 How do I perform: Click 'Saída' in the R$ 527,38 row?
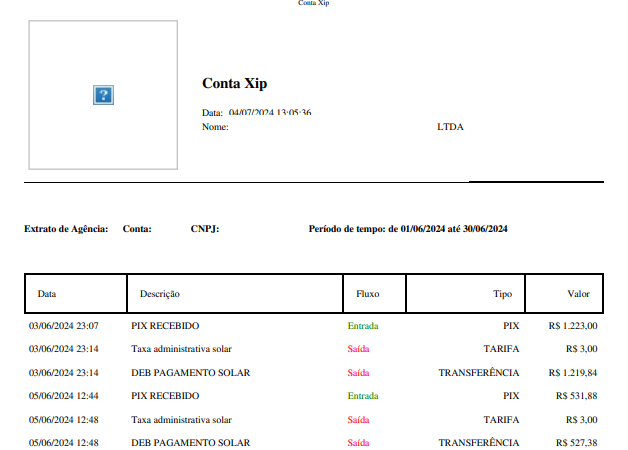tap(358, 443)
